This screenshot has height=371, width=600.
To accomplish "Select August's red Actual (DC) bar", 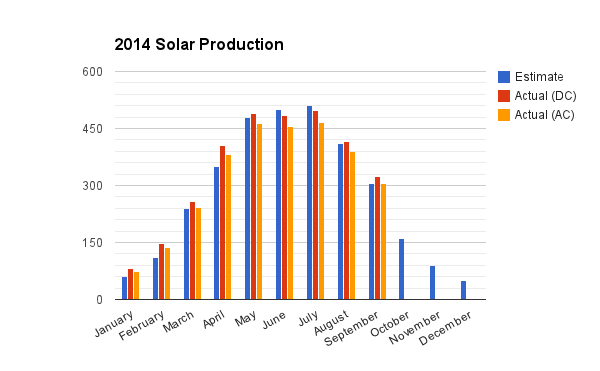I will click(347, 221).
